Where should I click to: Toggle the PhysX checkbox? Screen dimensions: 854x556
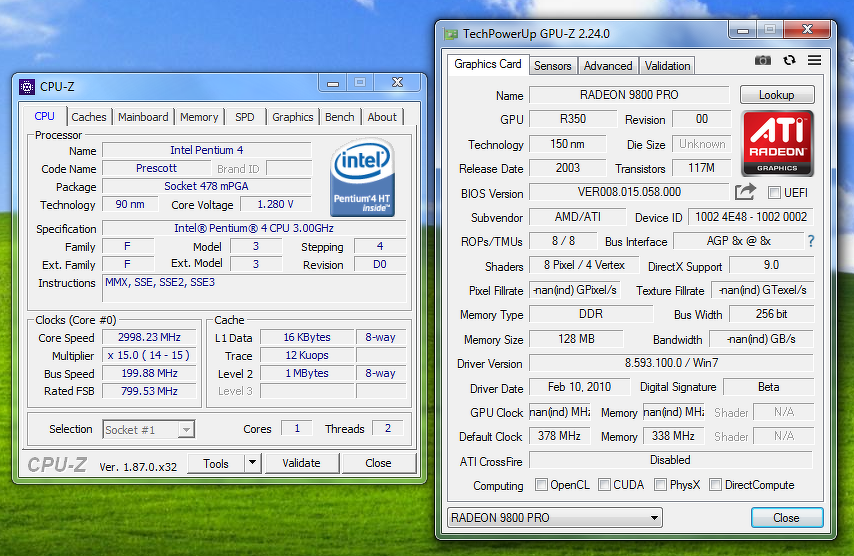(x=660, y=485)
